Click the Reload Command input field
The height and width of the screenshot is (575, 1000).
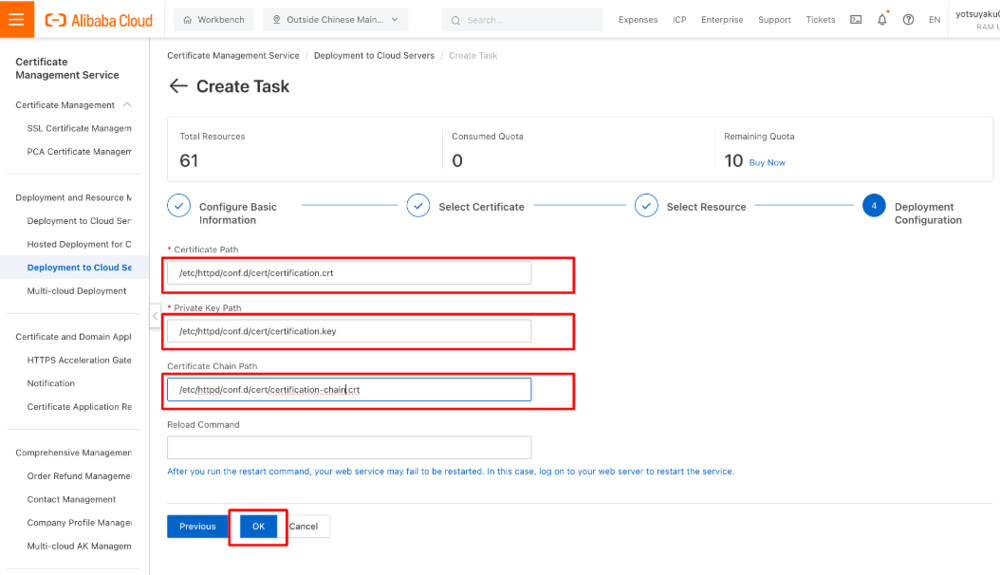(x=349, y=448)
